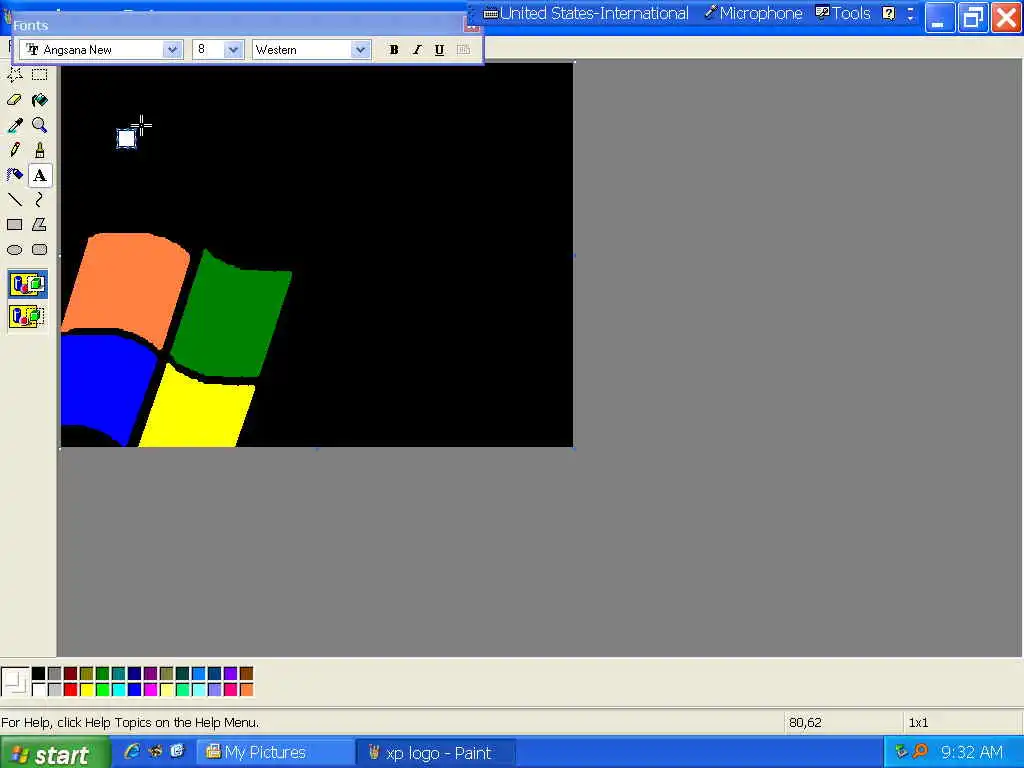
Task: Pick the black color swatch
Action: 39,673
